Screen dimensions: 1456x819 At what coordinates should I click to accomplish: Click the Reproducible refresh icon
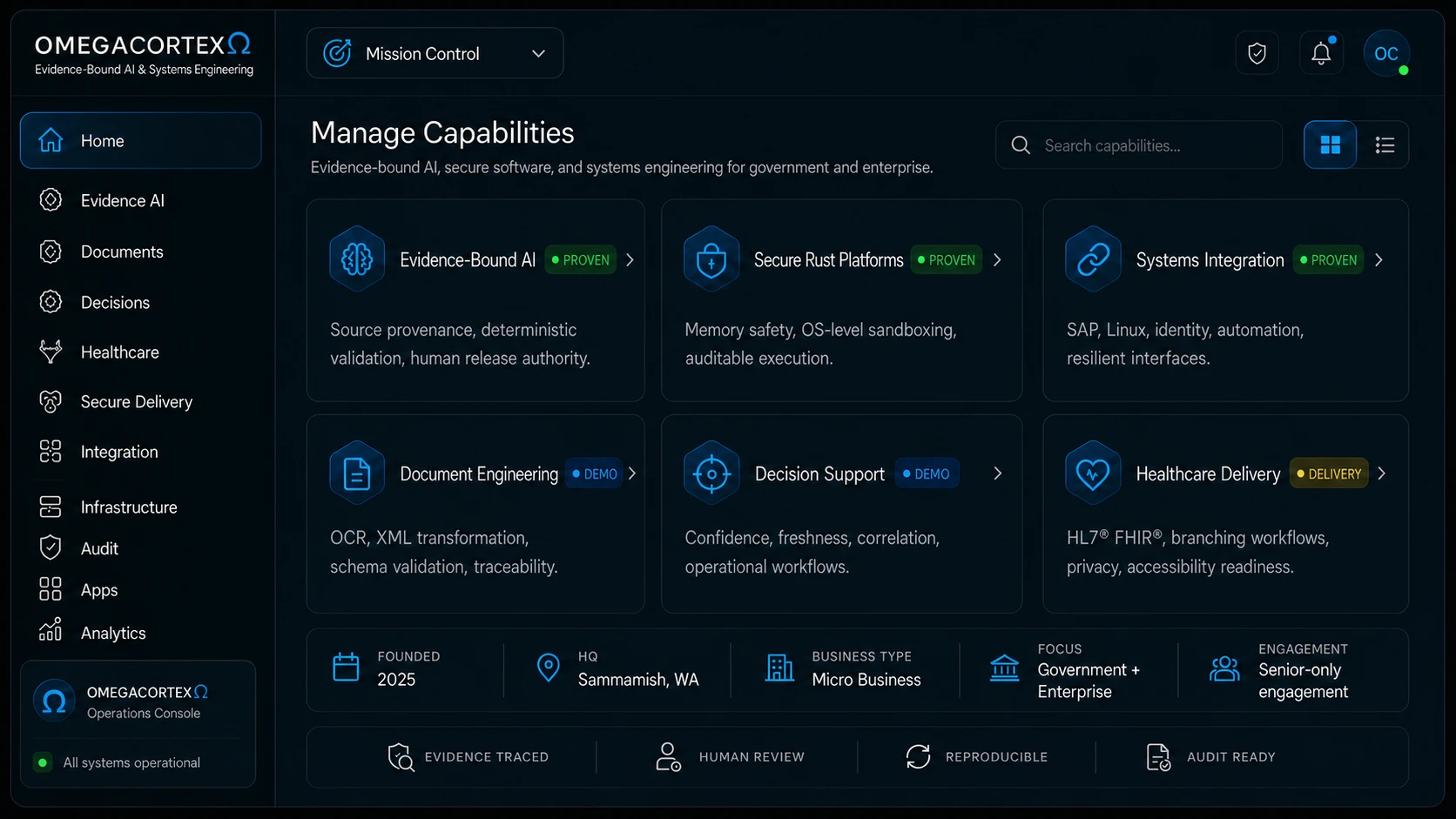(x=918, y=756)
